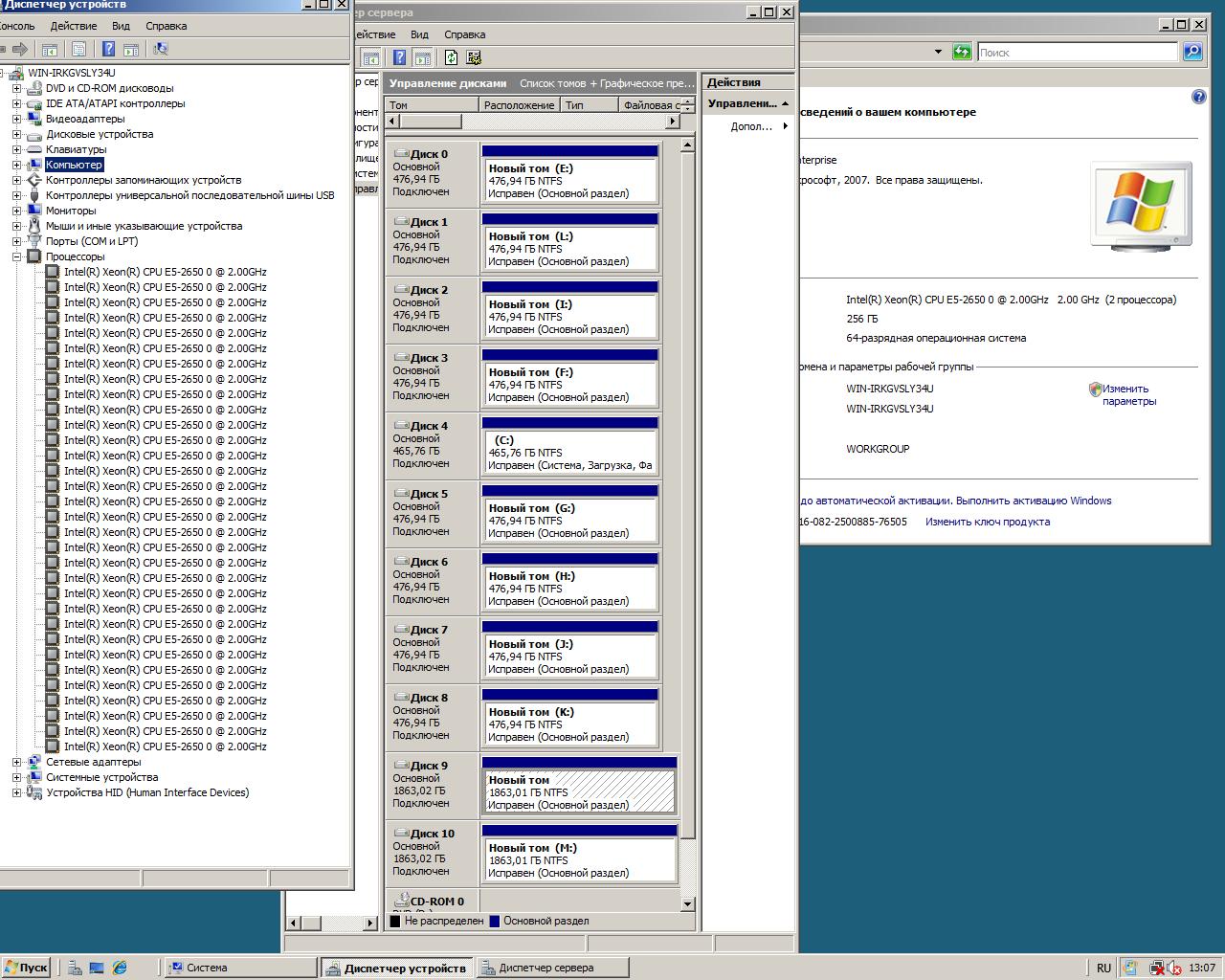The height and width of the screenshot is (980, 1225).
Task: Click Выполнить активацию Windows link
Action: click(x=1034, y=501)
